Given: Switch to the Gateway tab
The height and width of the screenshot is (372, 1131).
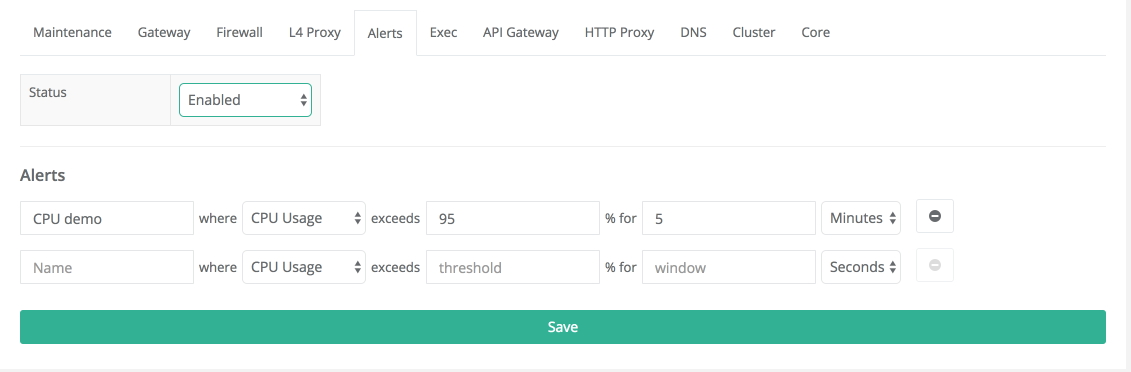Looking at the screenshot, I should (164, 32).
